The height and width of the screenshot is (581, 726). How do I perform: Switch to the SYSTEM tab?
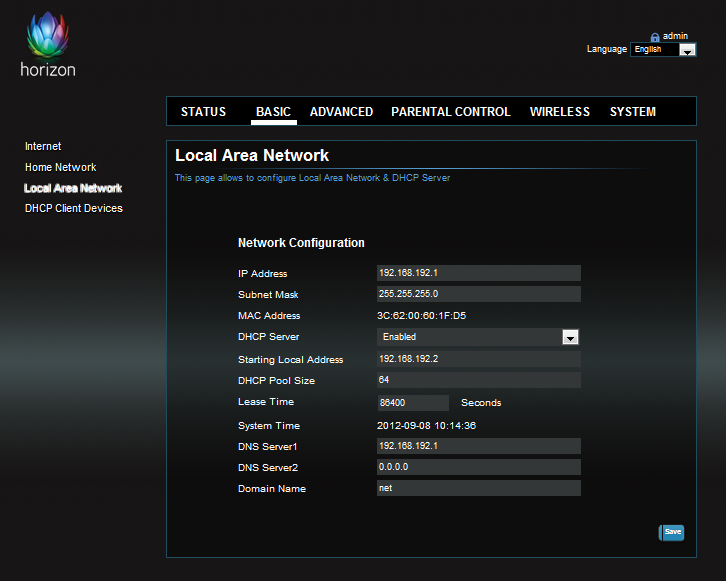[632, 112]
